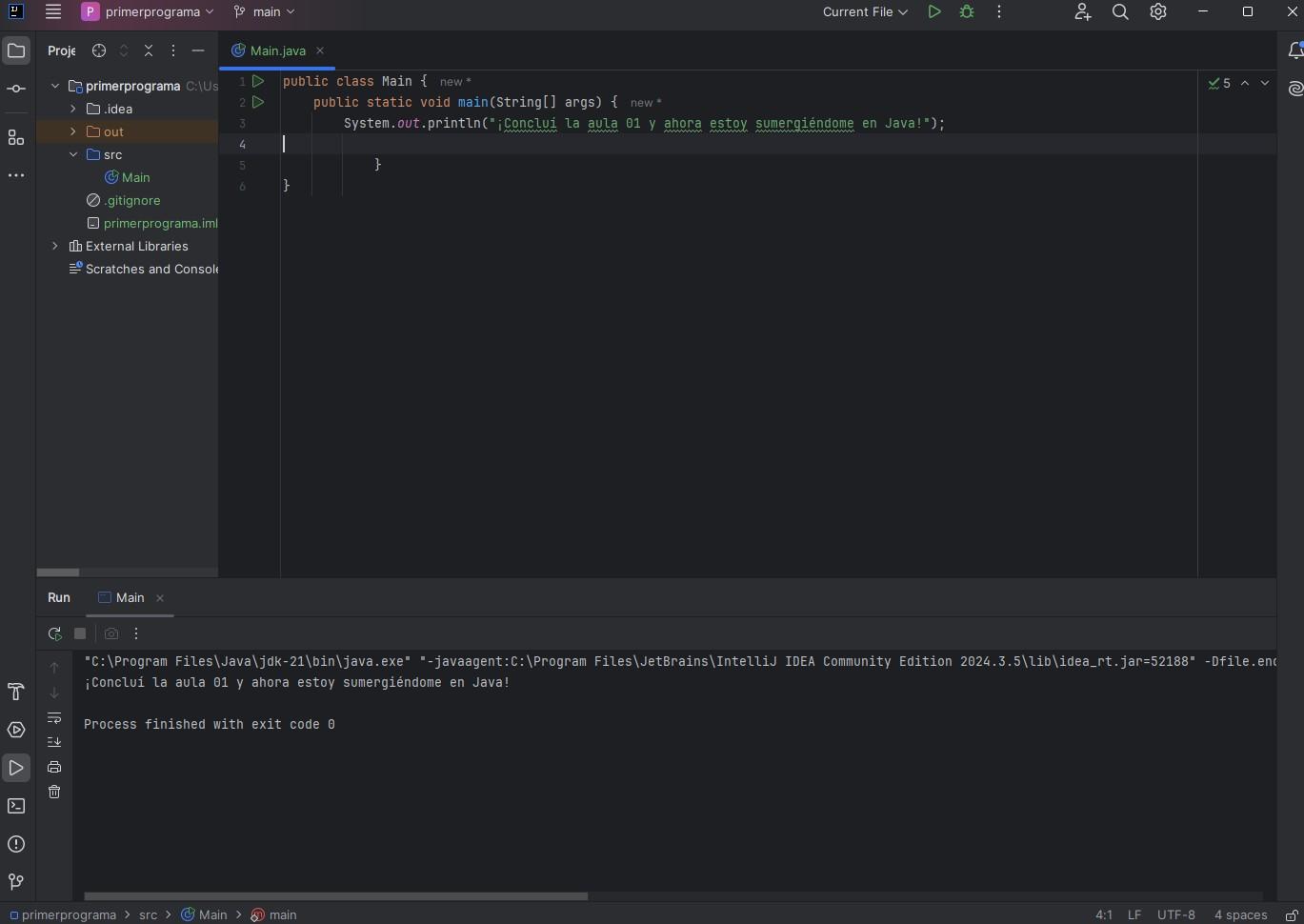Viewport: 1304px width, 924px height.
Task: Expand the .idea folder
Action: [73, 109]
